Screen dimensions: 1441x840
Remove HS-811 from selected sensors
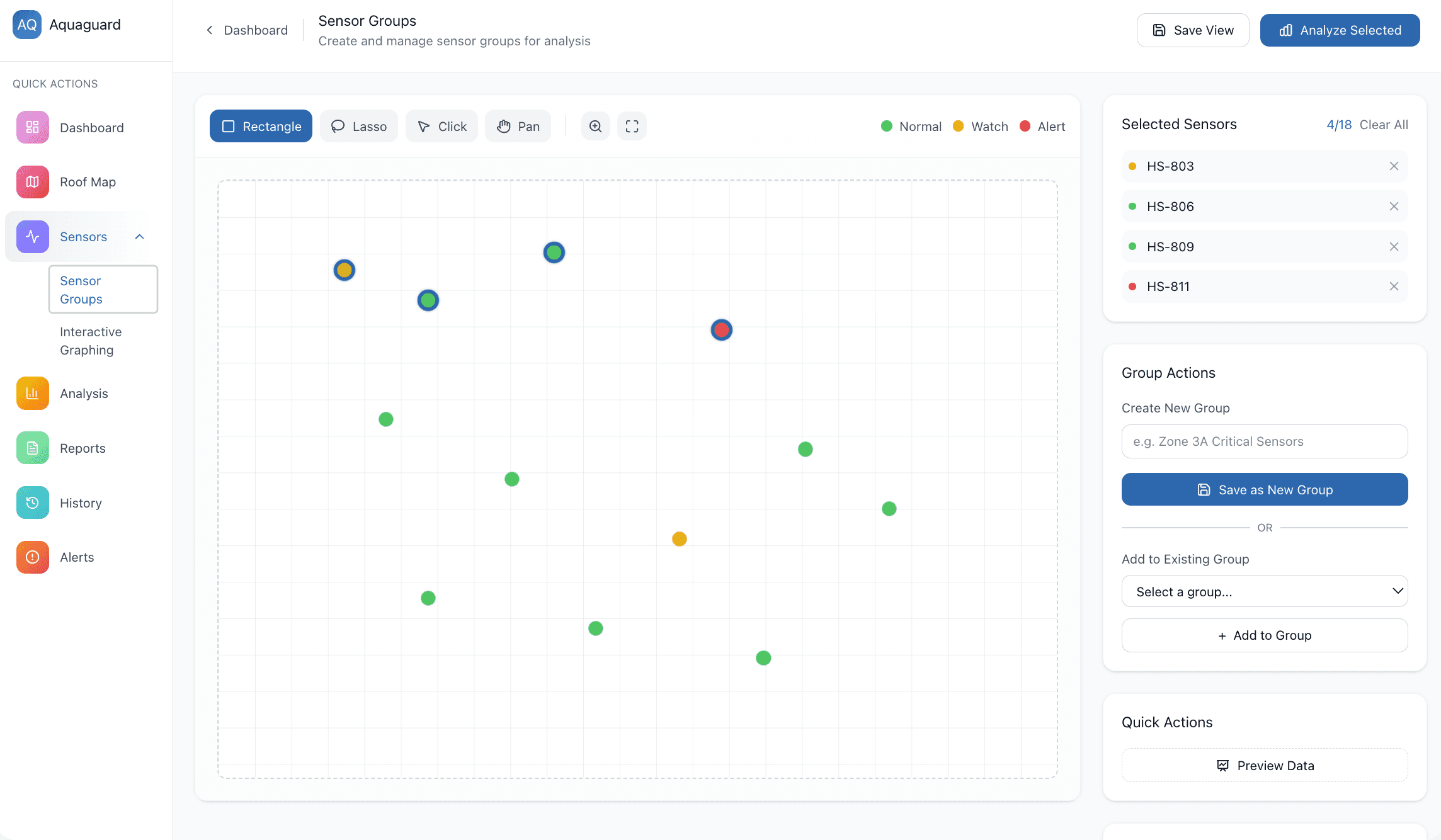coord(1394,287)
